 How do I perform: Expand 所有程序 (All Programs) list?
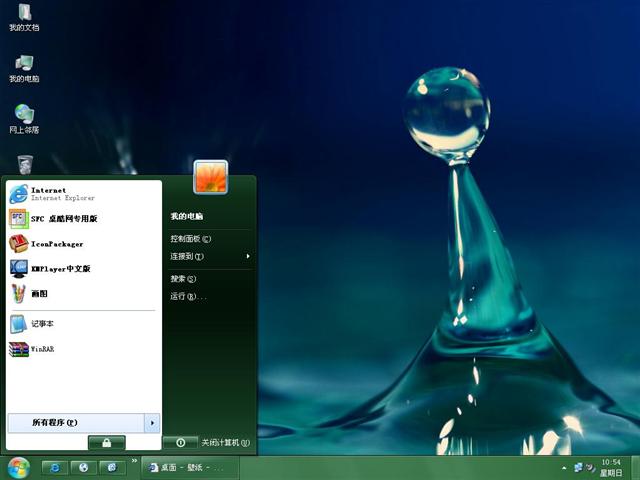pyautogui.click(x=75, y=422)
